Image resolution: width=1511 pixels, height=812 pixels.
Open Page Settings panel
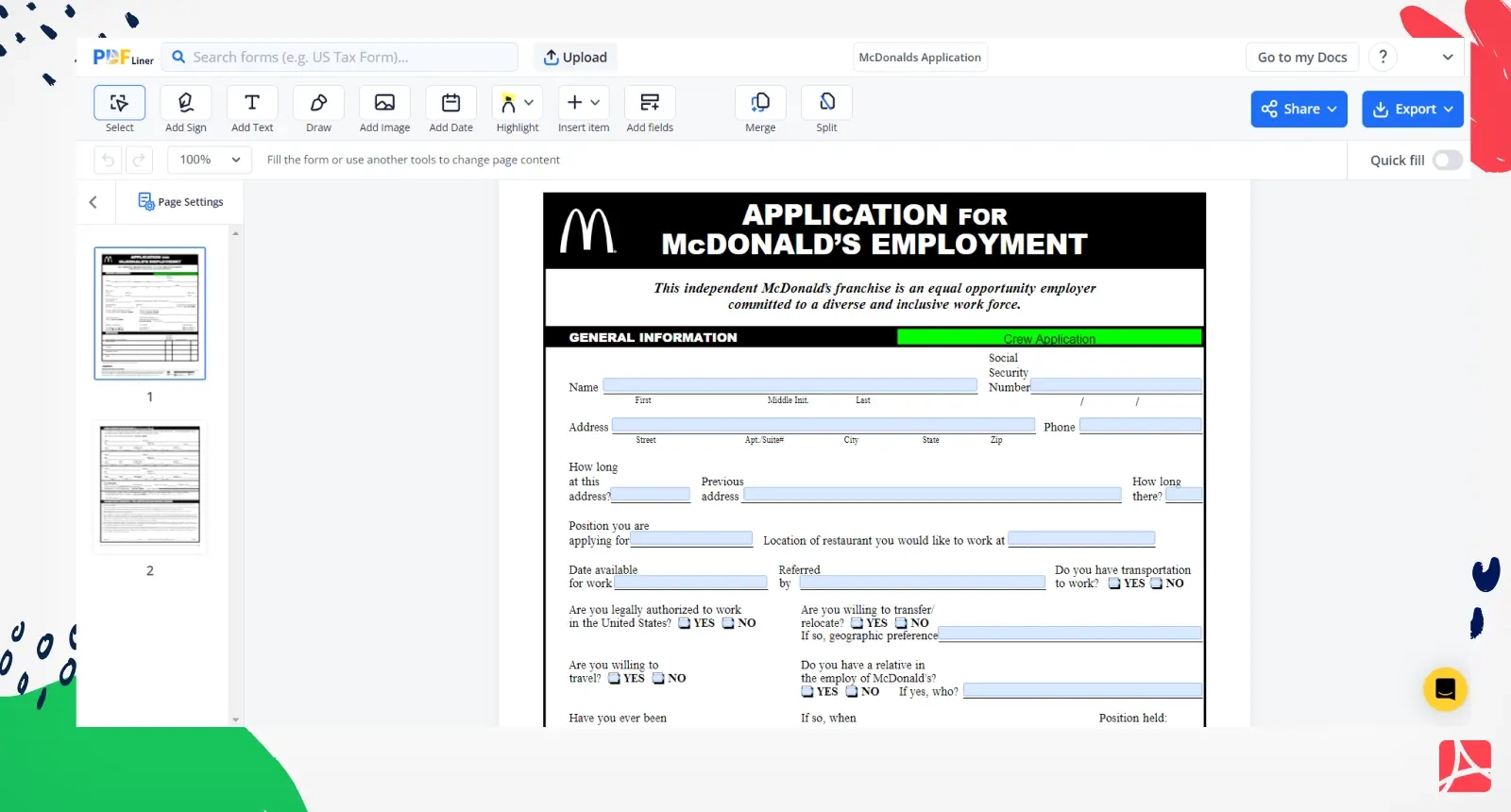[x=180, y=202]
